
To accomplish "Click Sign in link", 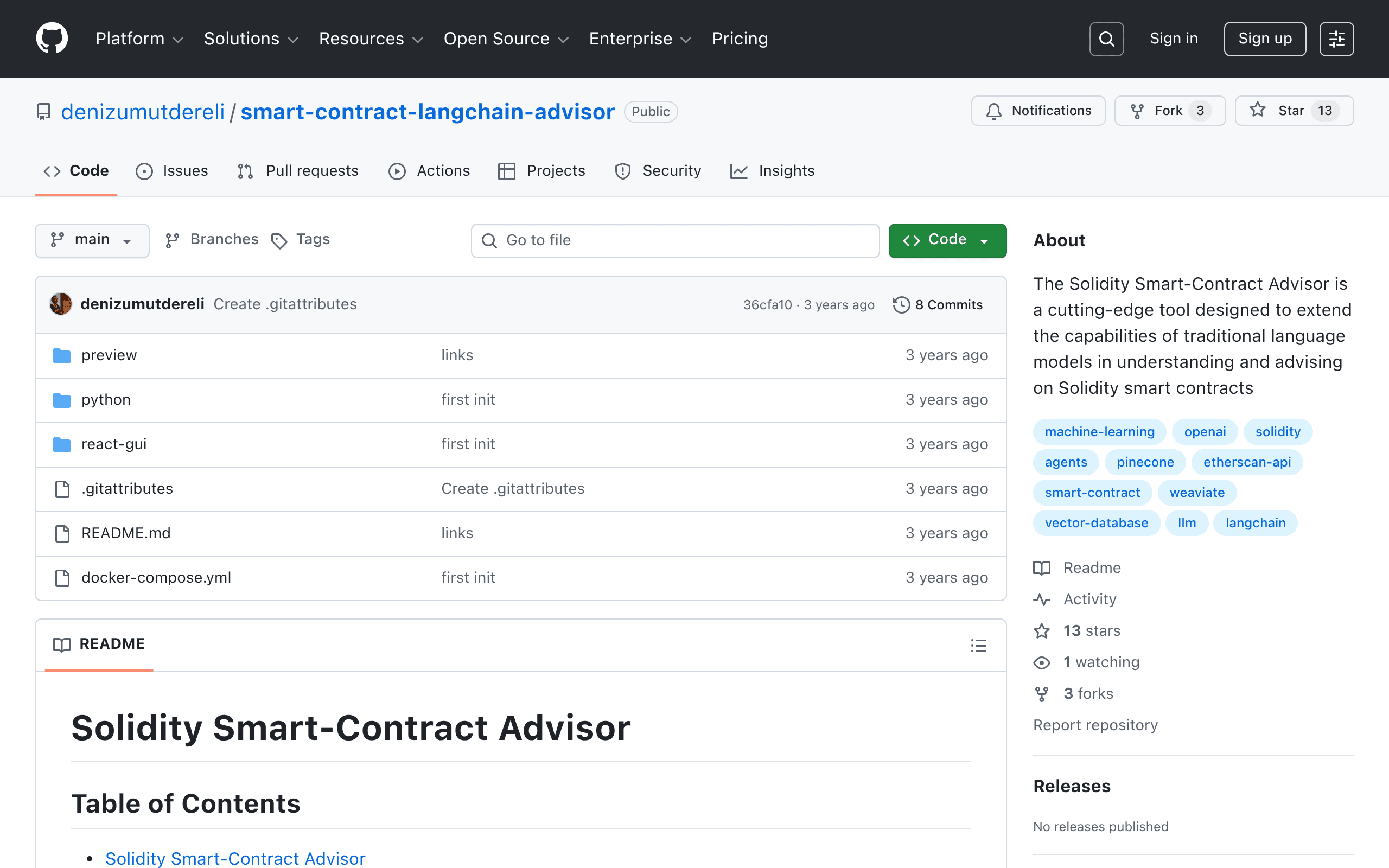I will pyautogui.click(x=1174, y=39).
